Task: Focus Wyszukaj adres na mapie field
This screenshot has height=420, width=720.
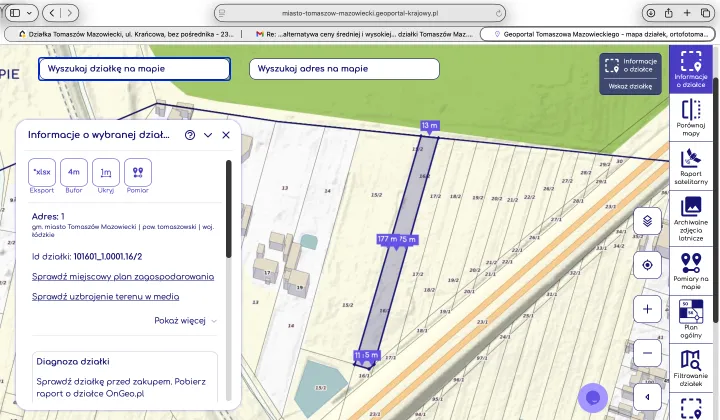Action: (x=344, y=69)
